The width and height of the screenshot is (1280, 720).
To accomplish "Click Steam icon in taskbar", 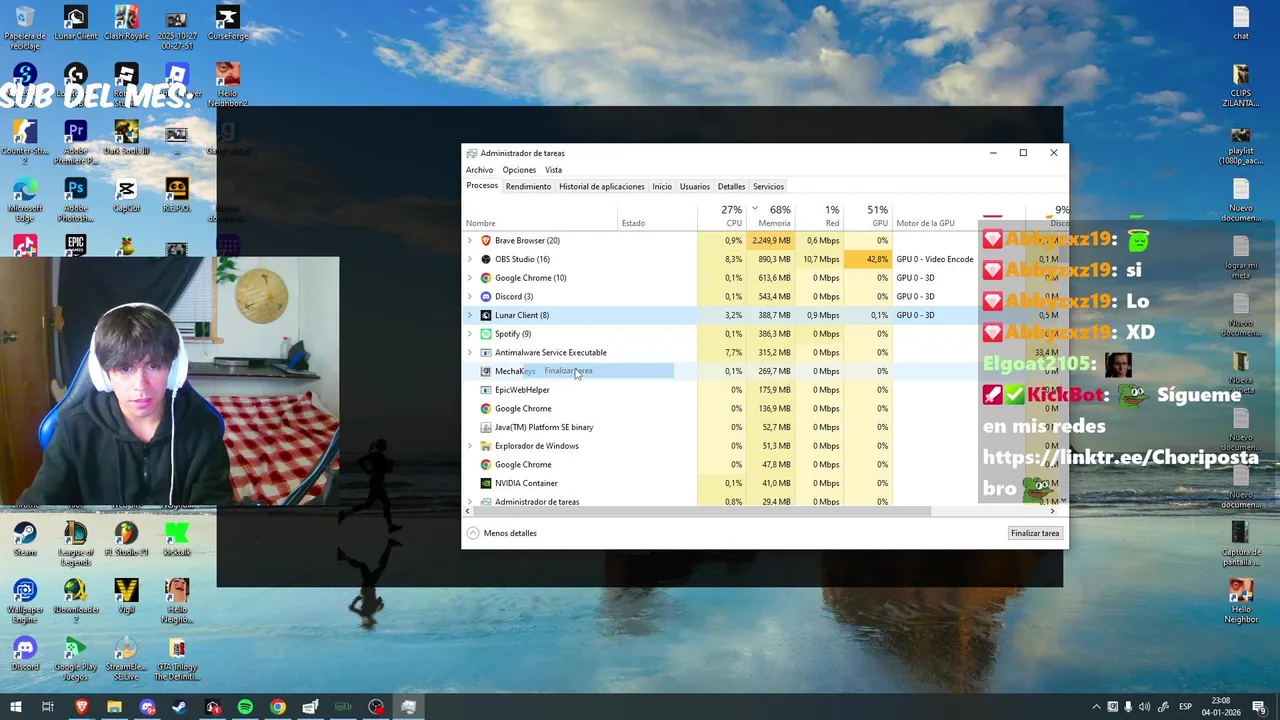I will (x=179, y=707).
